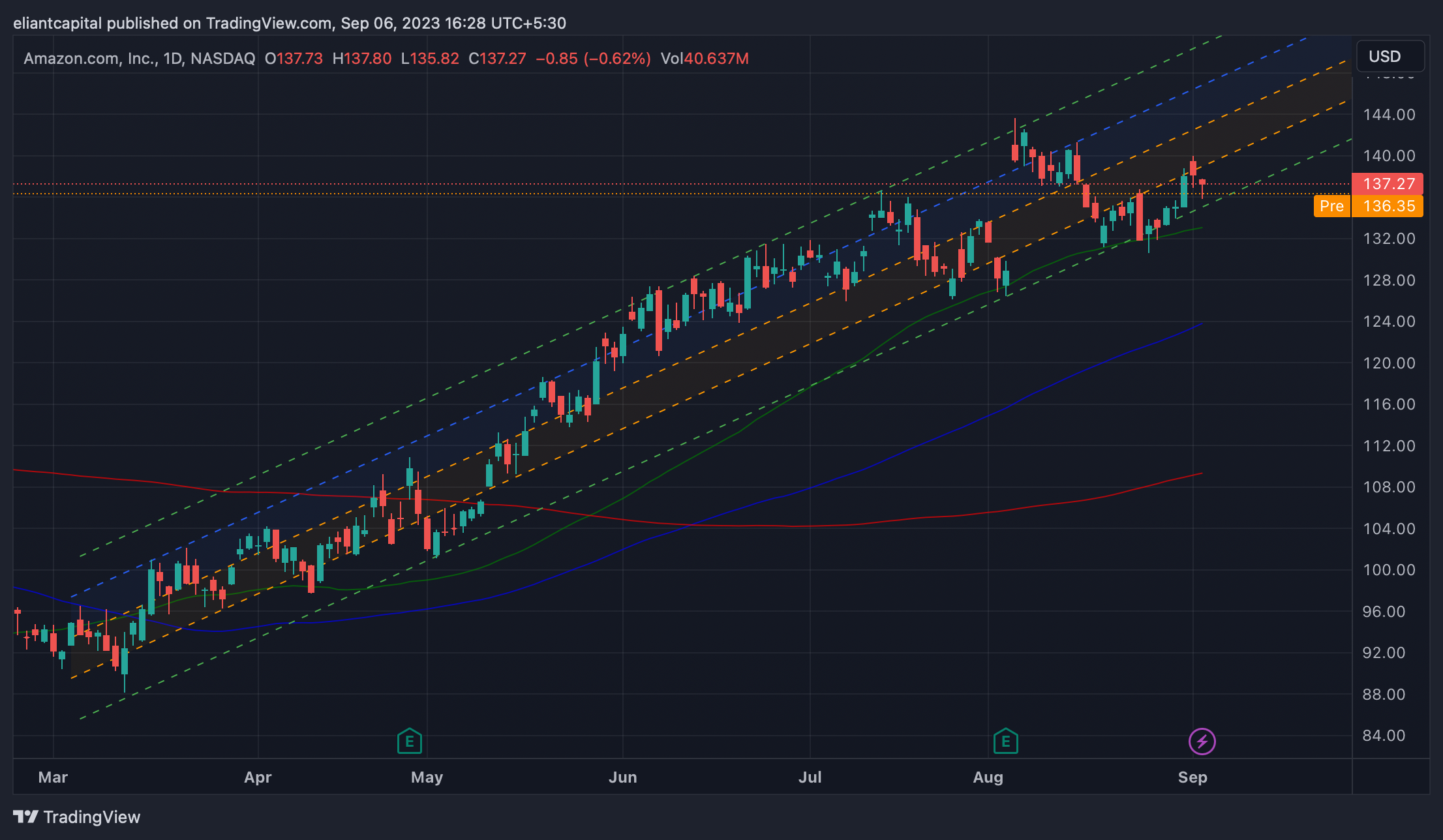Click the blue moving average line end
This screenshot has height=840, width=1443.
1200,324
